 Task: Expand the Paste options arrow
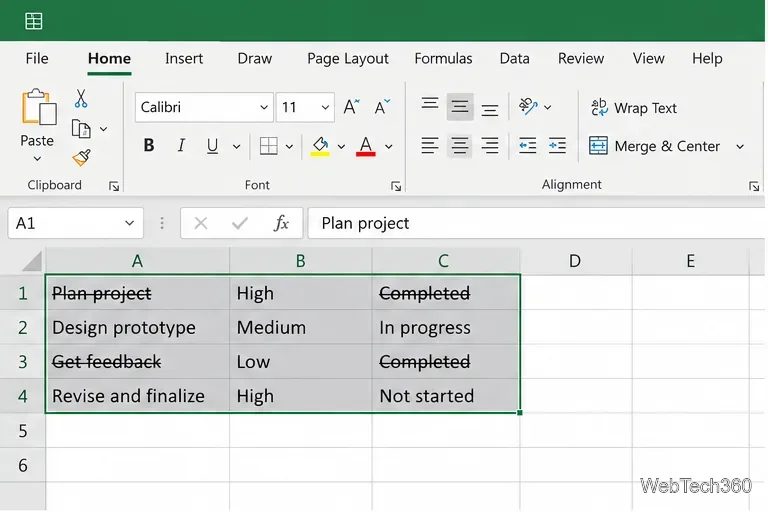(37, 159)
